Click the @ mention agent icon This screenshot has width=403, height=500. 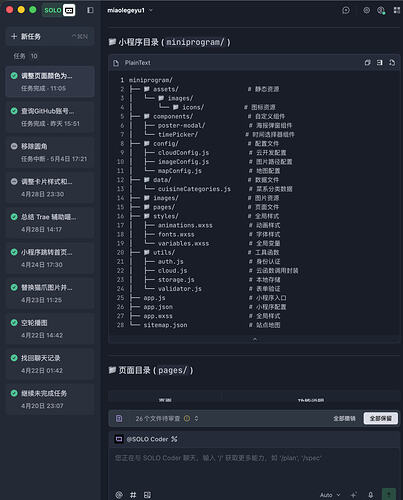pyautogui.click(x=119, y=495)
